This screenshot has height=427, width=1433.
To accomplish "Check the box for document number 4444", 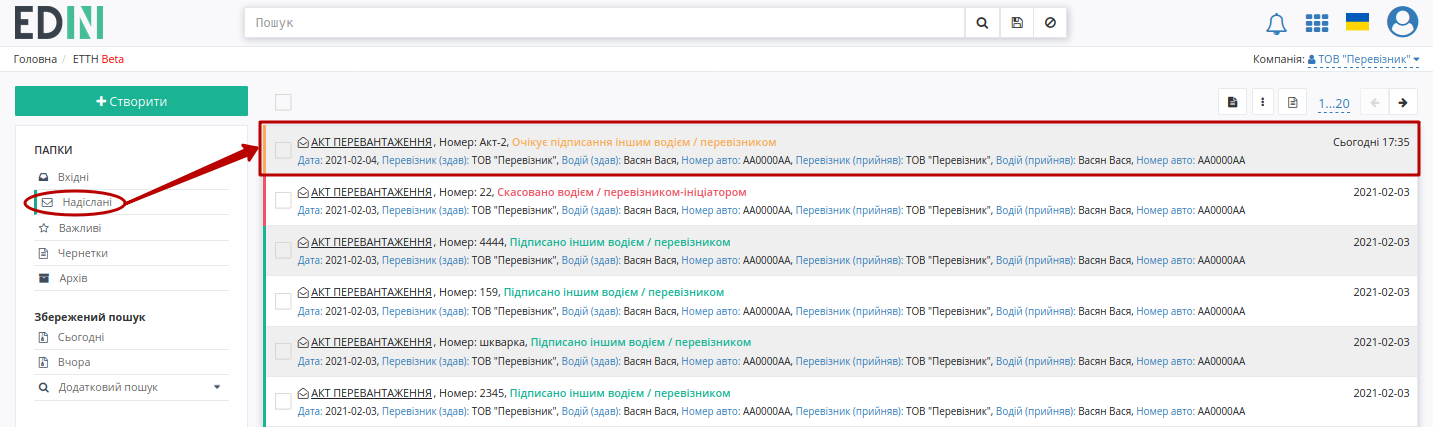I will tap(283, 250).
